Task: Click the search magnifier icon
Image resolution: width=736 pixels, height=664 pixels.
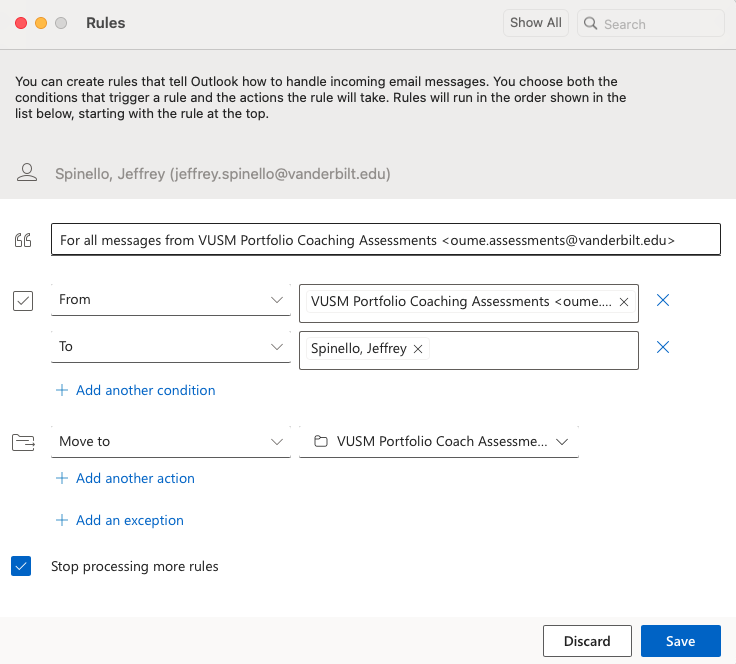Action: (x=590, y=23)
